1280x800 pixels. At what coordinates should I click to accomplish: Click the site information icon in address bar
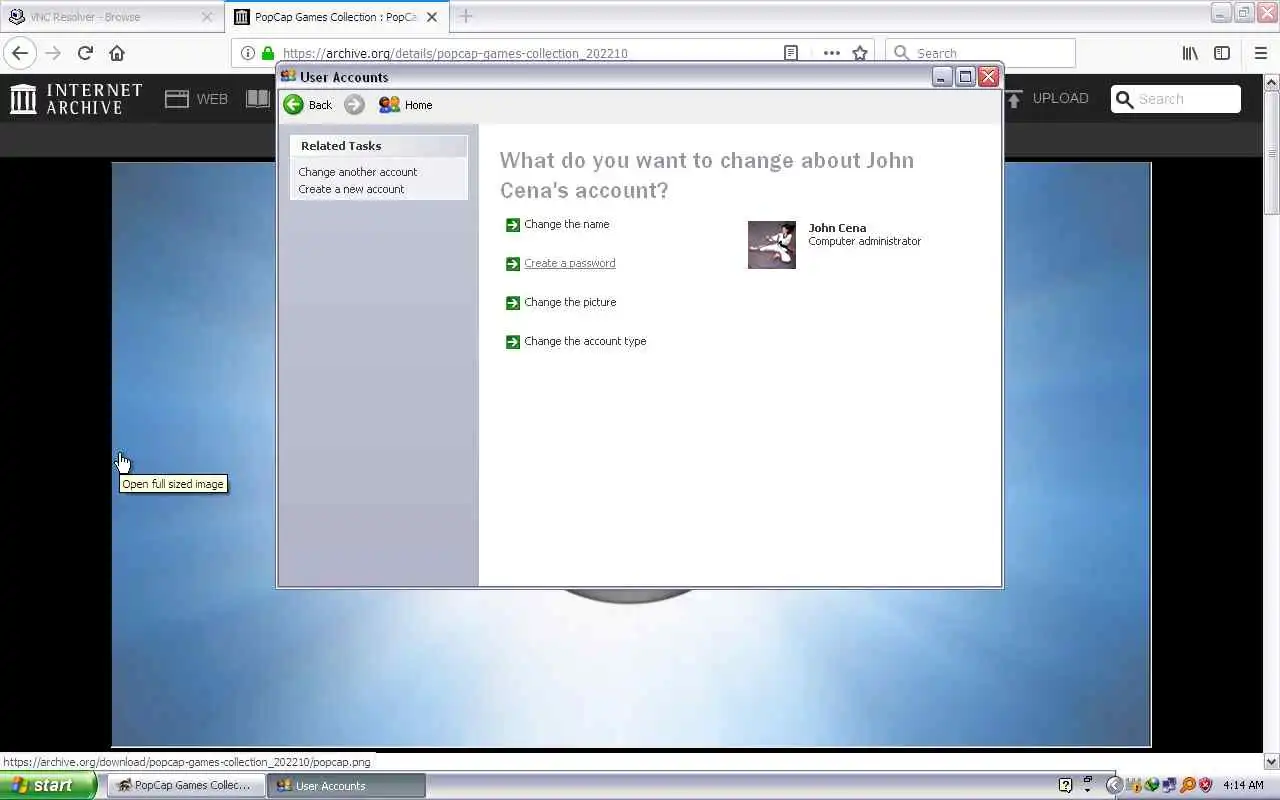tap(247, 53)
